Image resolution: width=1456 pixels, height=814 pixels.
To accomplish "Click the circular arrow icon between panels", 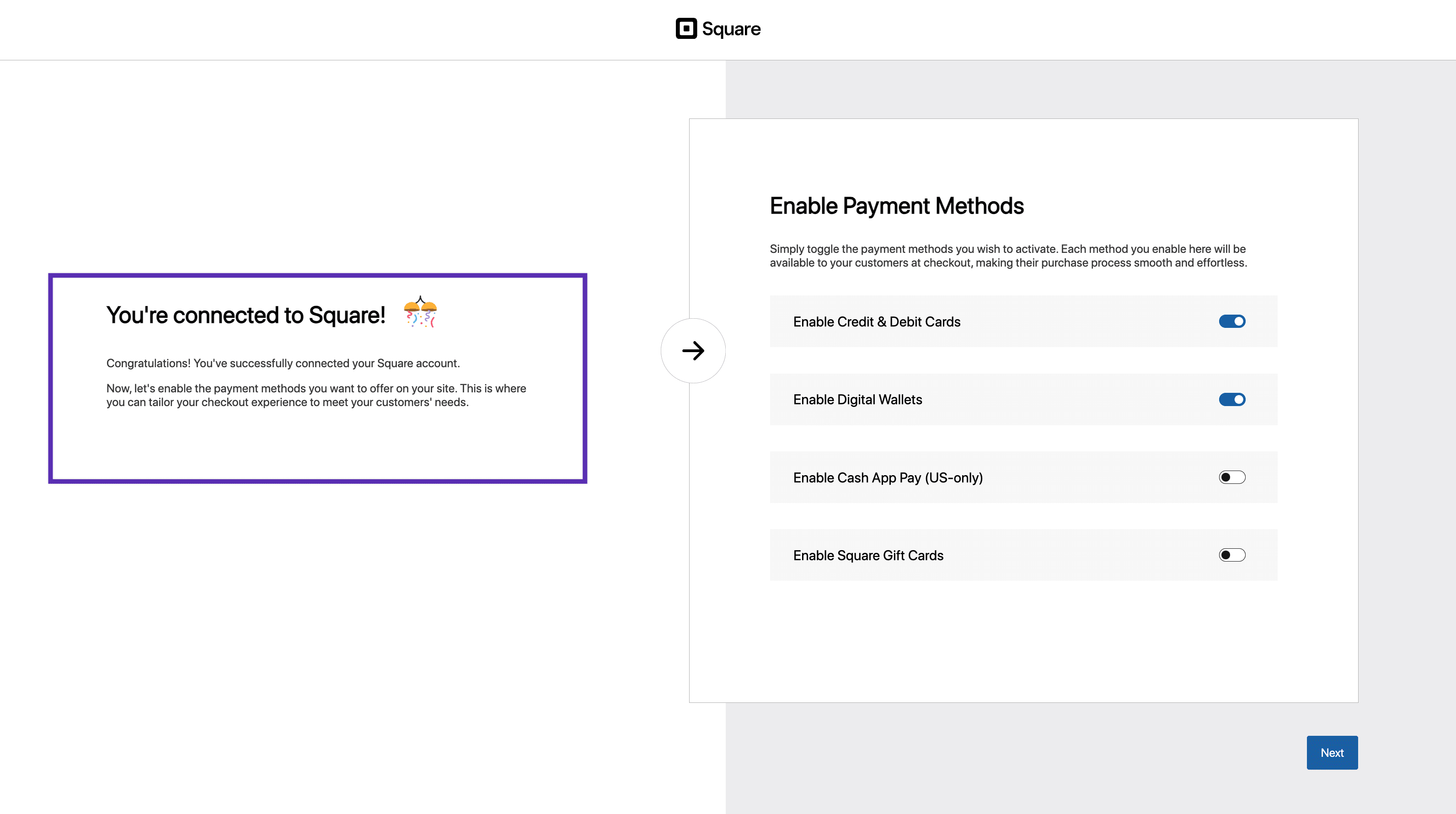I will (x=694, y=350).
